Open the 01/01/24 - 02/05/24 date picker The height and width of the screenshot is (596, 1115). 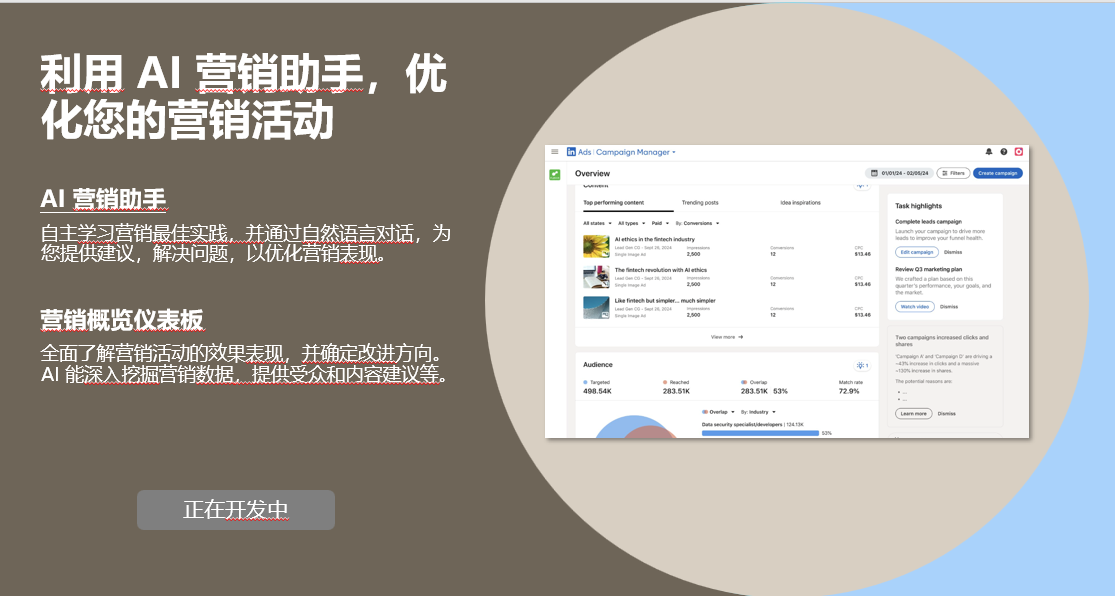[x=900, y=173]
